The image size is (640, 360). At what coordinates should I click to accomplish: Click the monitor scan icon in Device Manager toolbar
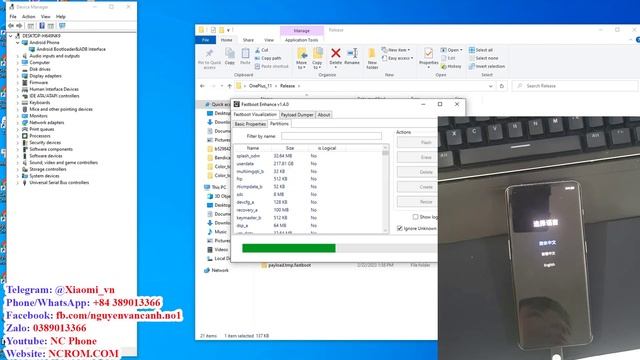[x=62, y=26]
